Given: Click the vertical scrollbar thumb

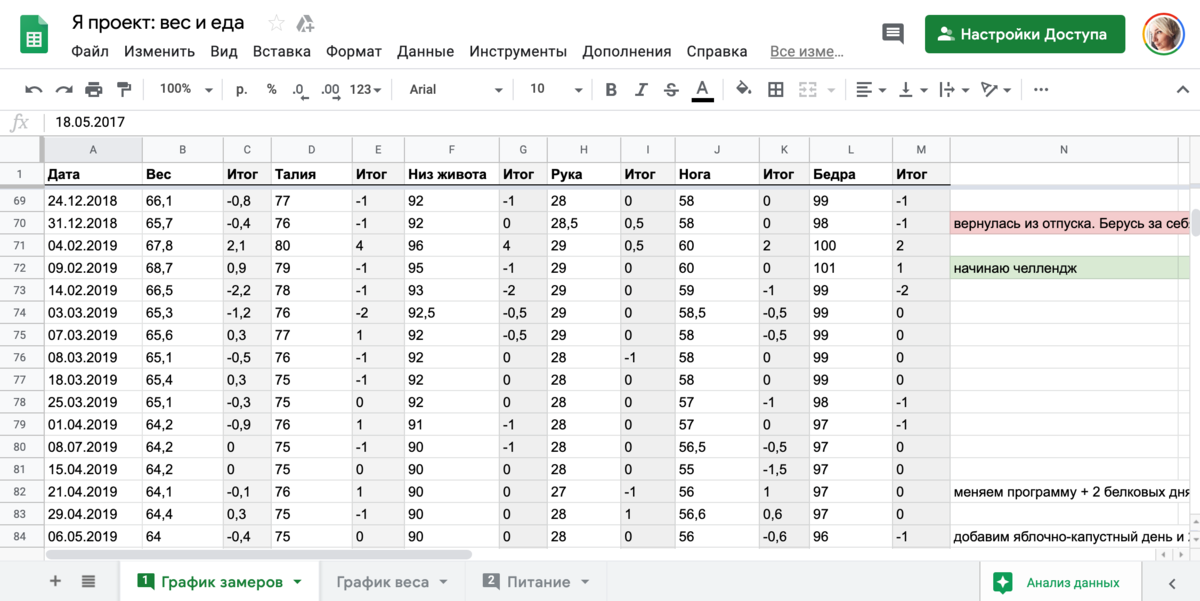Looking at the screenshot, I should tap(1195, 221).
